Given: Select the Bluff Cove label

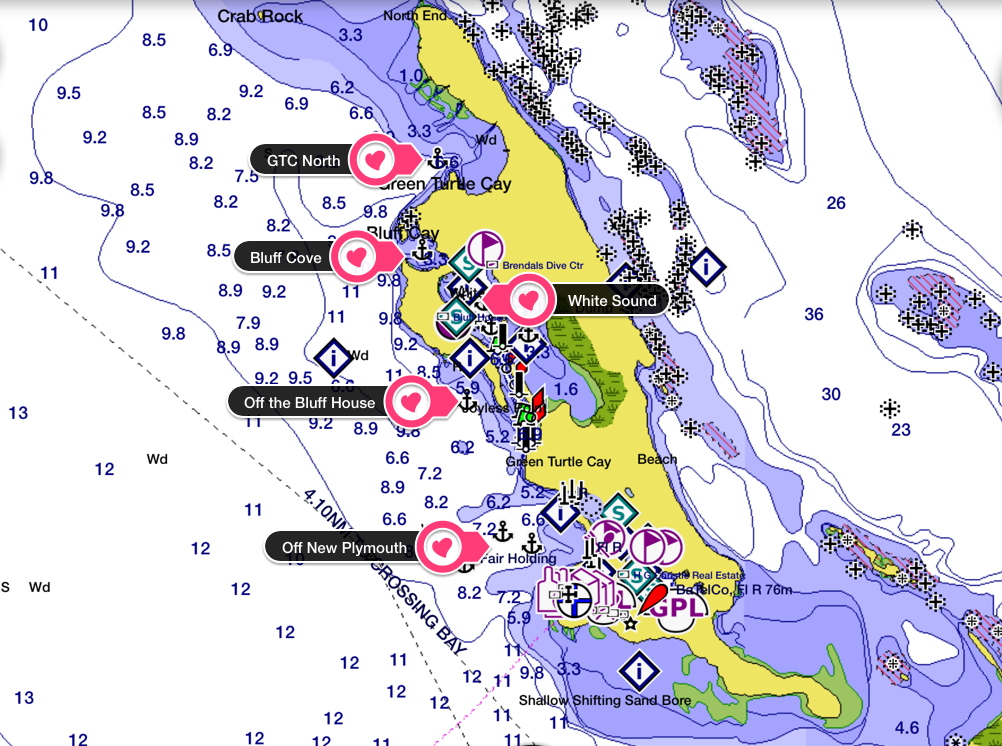Looking at the screenshot, I should [x=286, y=258].
